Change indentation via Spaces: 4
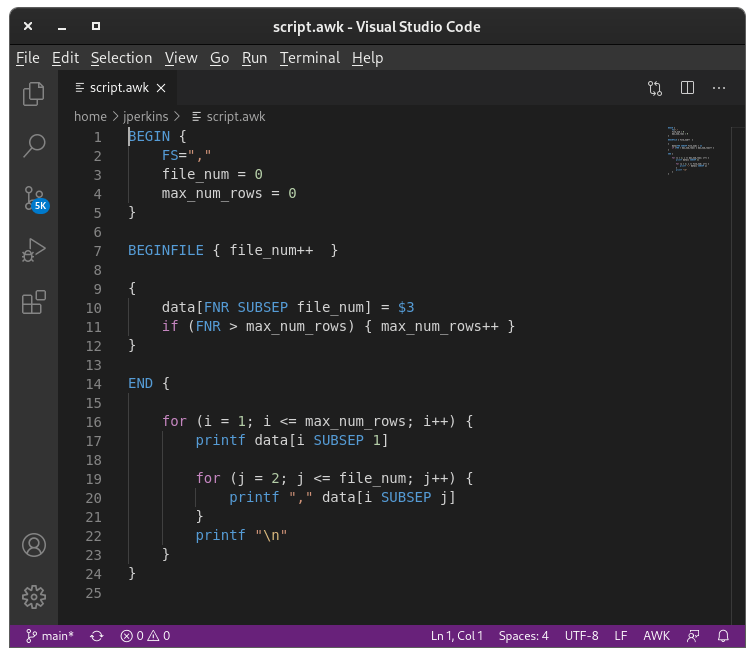The width and height of the screenshot is (755, 657). point(523,636)
